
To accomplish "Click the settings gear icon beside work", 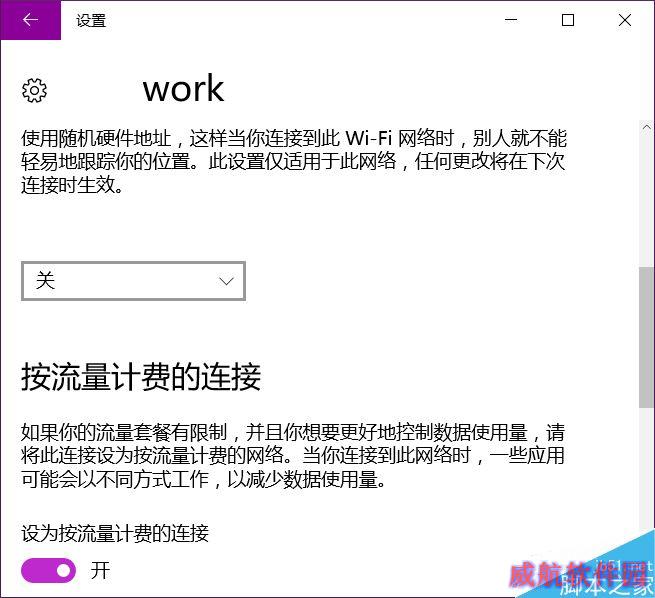I will point(34,90).
